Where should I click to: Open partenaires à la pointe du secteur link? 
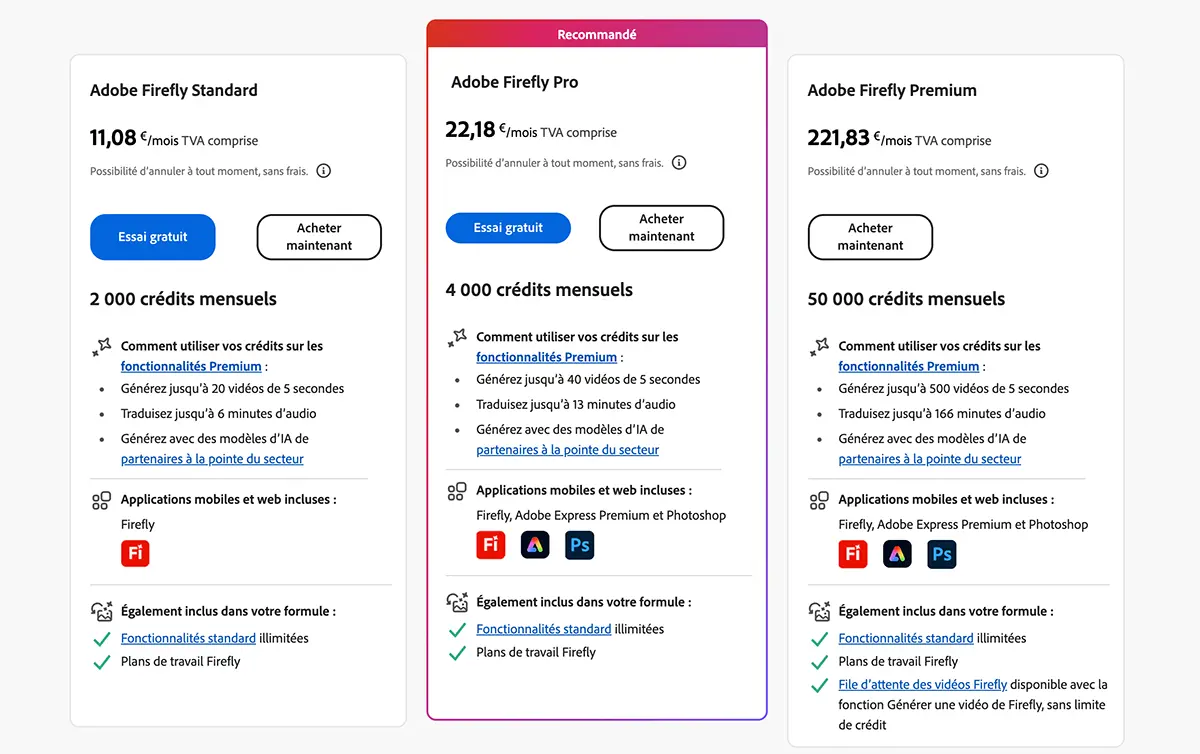pyautogui.click(x=212, y=458)
